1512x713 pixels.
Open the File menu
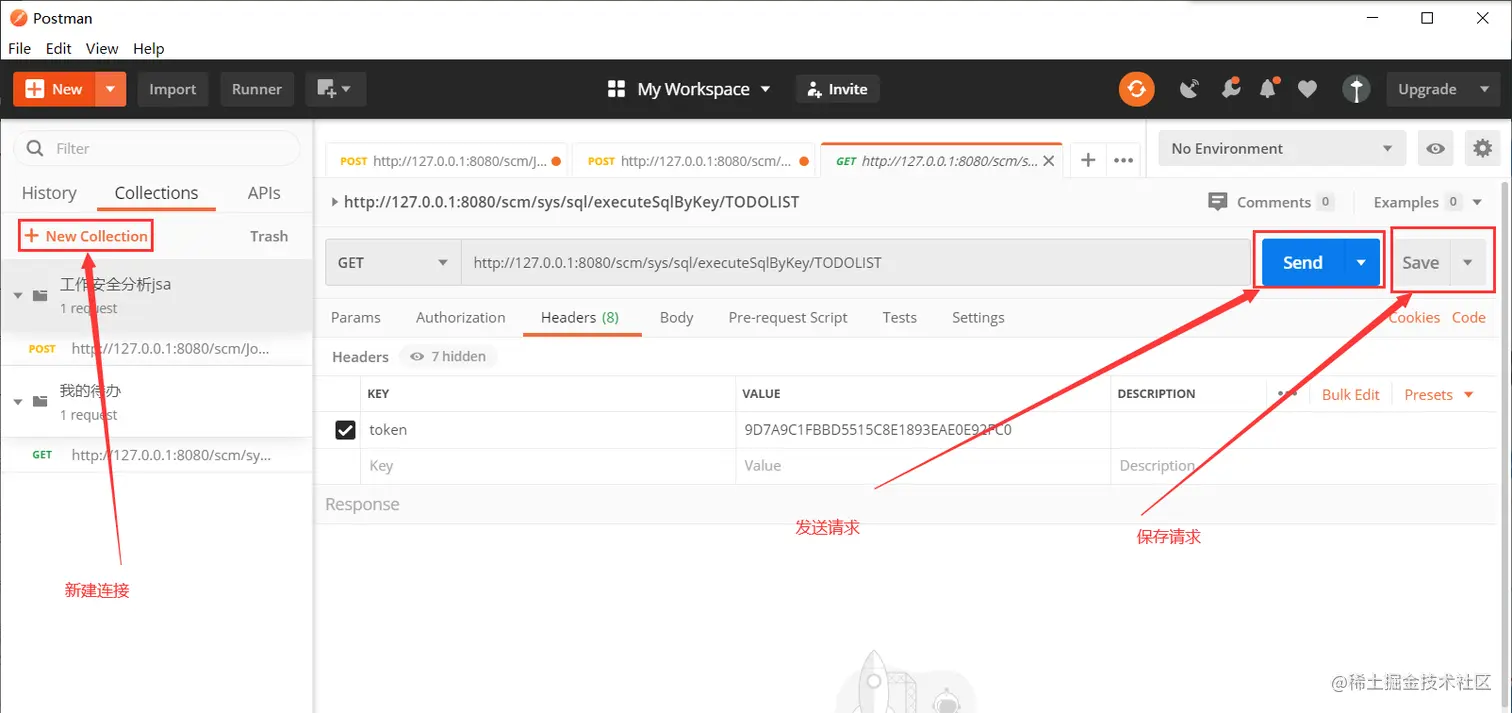point(20,48)
